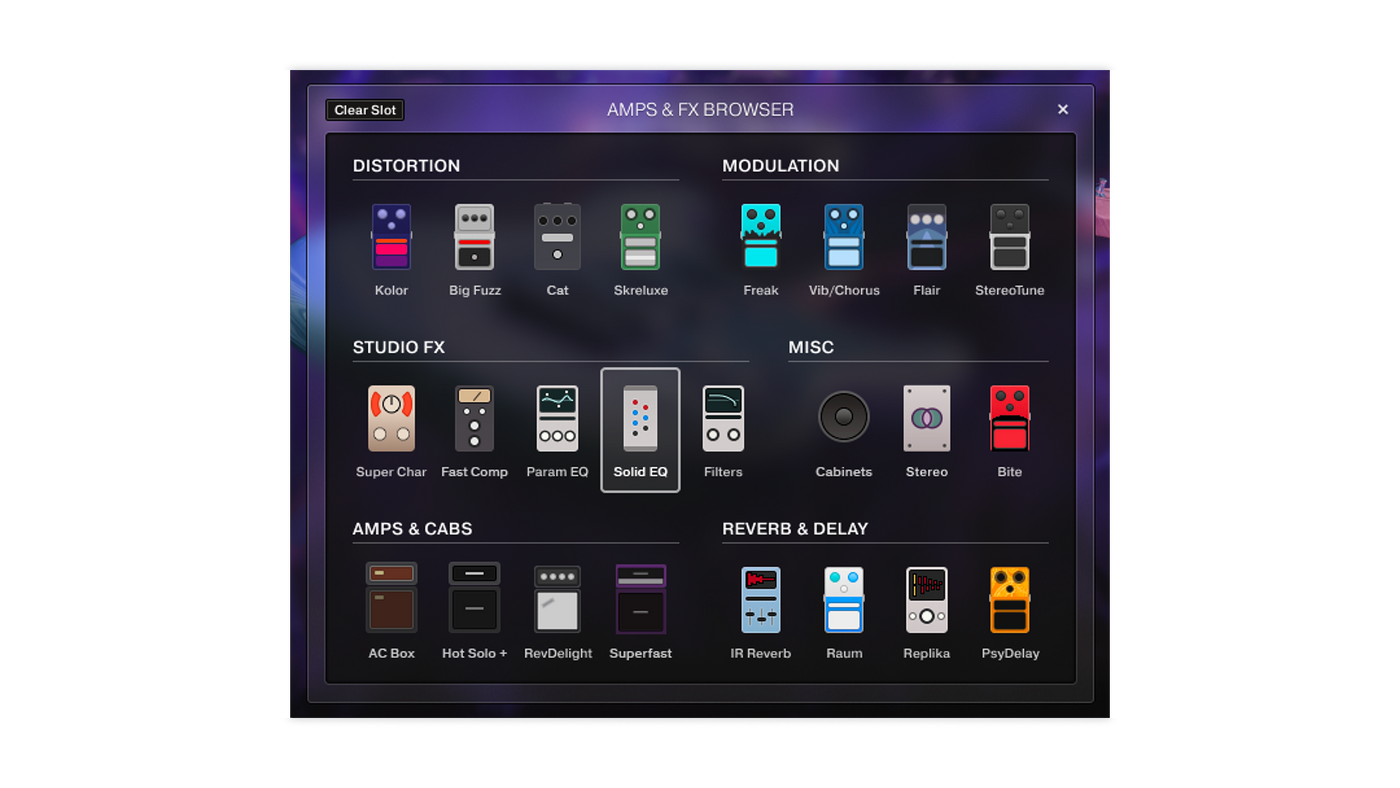Click the "Super Char" name label

tap(391, 472)
